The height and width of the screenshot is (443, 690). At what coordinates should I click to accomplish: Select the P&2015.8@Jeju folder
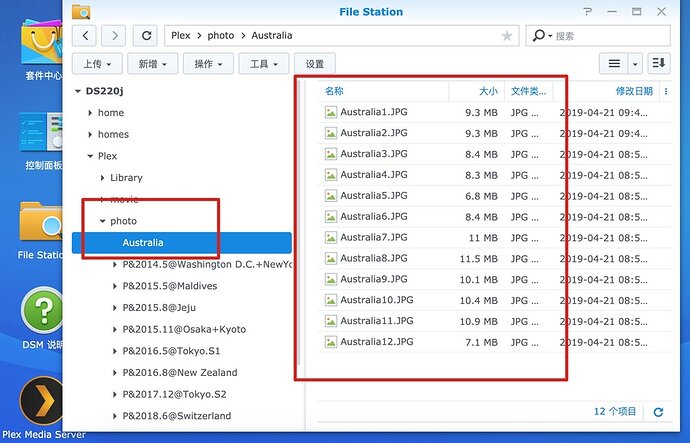click(x=159, y=308)
